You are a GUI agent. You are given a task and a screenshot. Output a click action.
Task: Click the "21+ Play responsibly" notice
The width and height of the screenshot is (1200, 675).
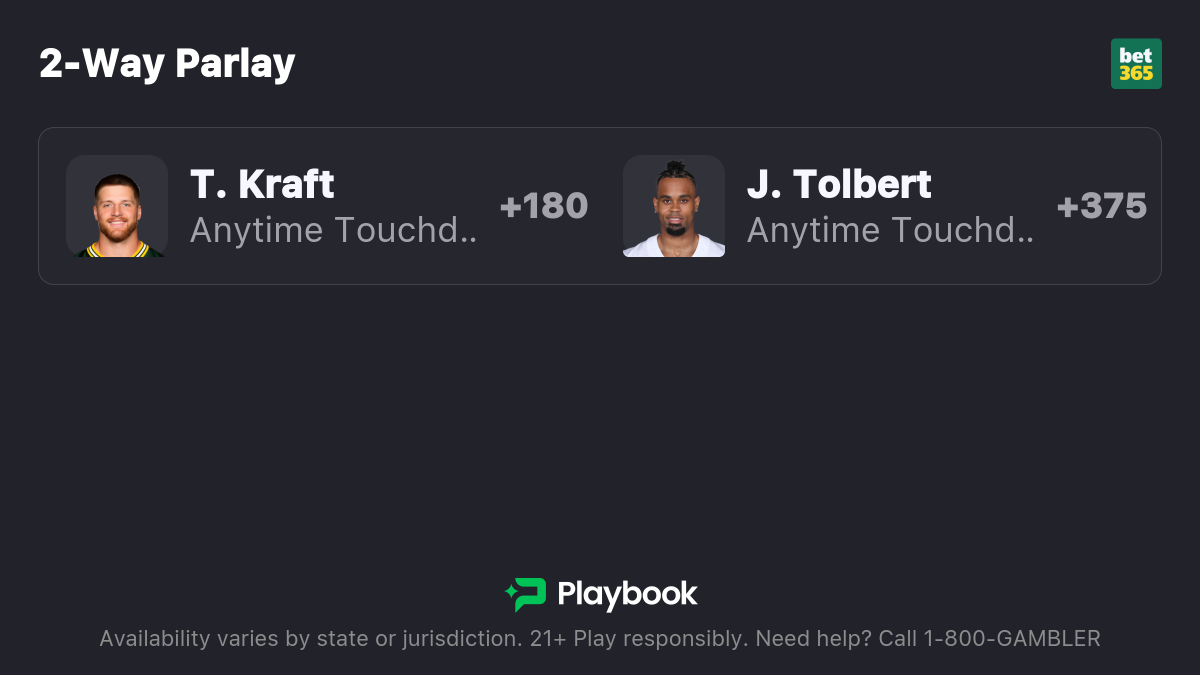tap(637, 639)
